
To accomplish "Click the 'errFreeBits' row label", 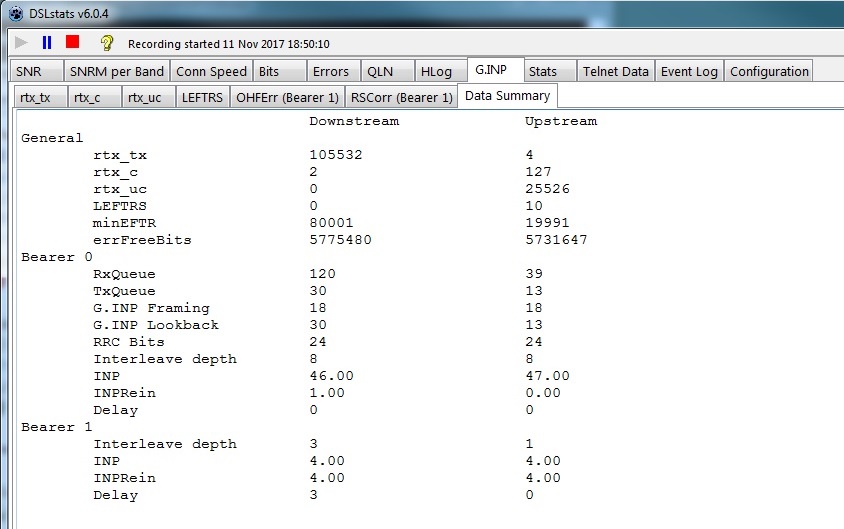I will (142, 240).
